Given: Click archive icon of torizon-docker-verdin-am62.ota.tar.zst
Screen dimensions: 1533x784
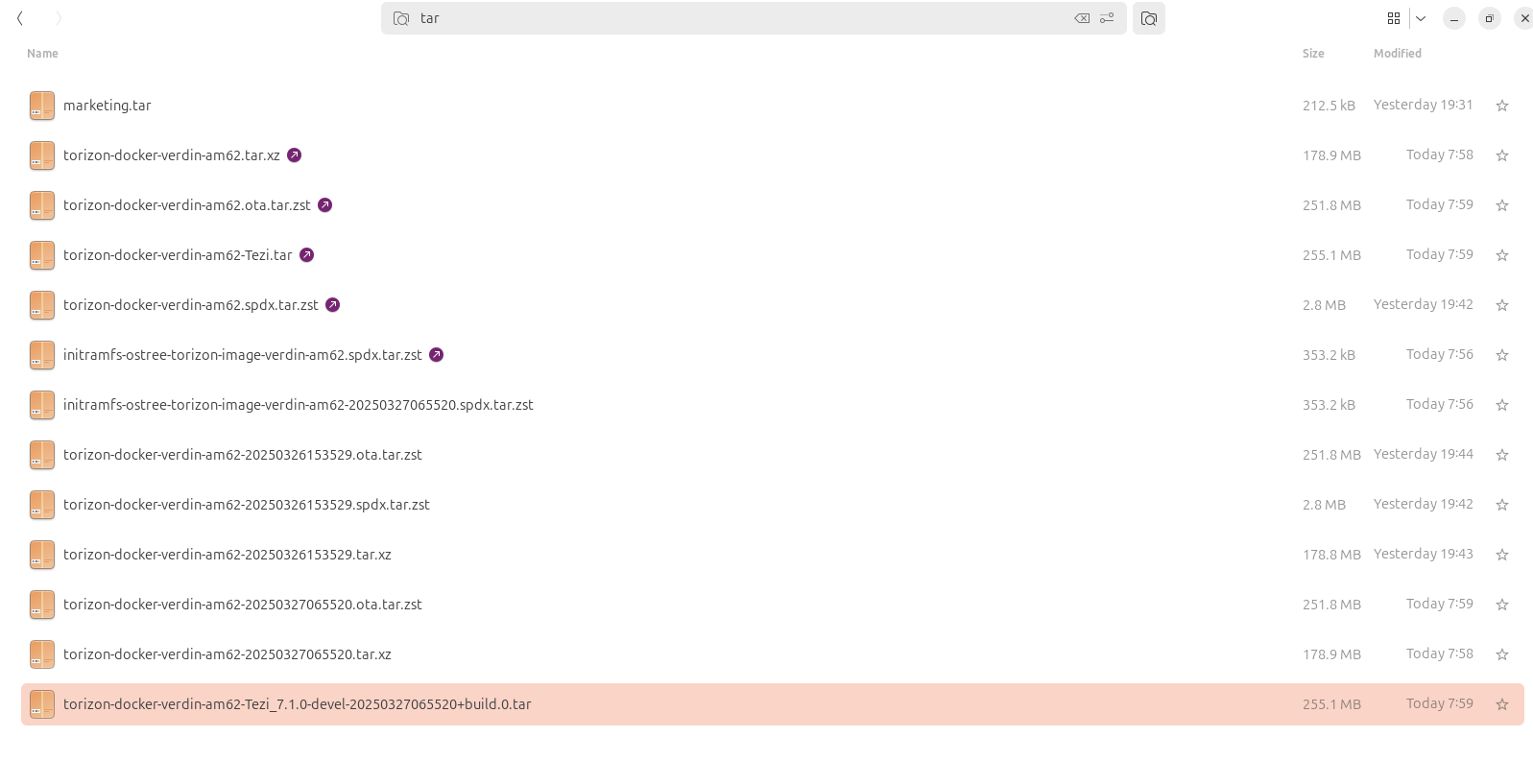Looking at the screenshot, I should (x=42, y=205).
